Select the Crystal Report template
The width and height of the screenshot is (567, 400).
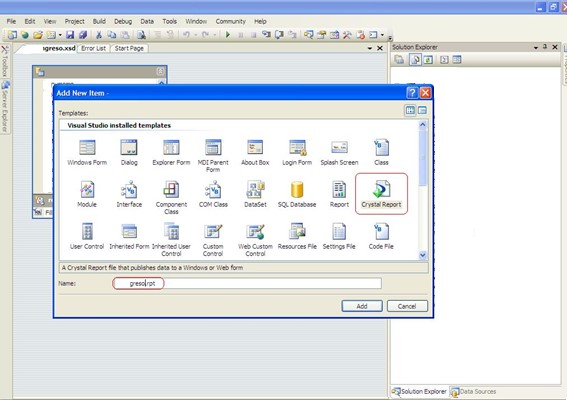[x=381, y=194]
